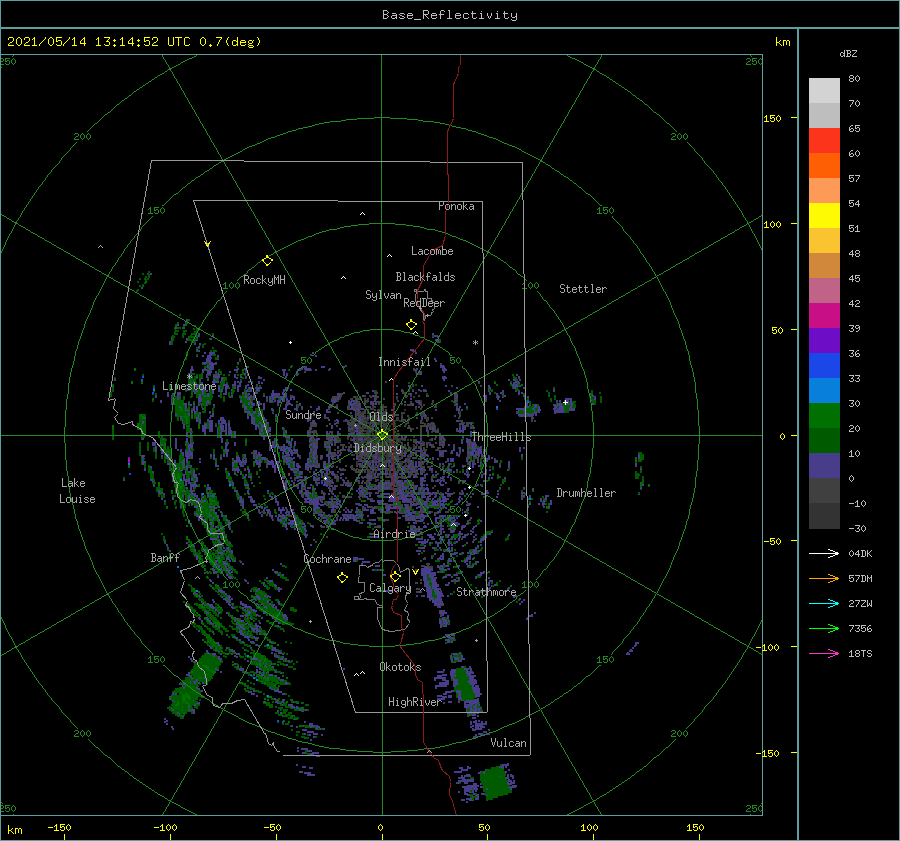The image size is (900, 841).
Task: Click the purple echo band east of Calgary
Action: coord(432,586)
